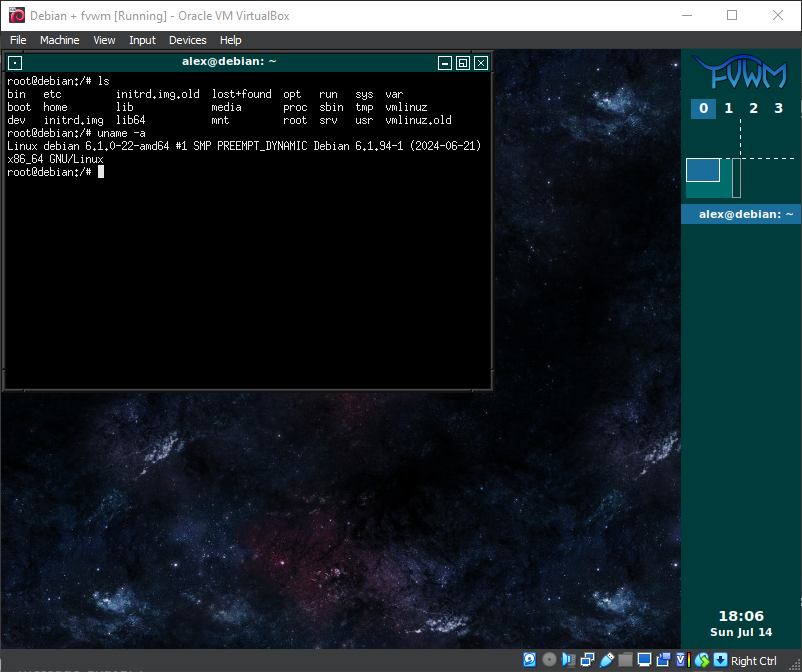The image size is (802, 672).
Task: Click the shared folders status icon
Action: click(625, 660)
